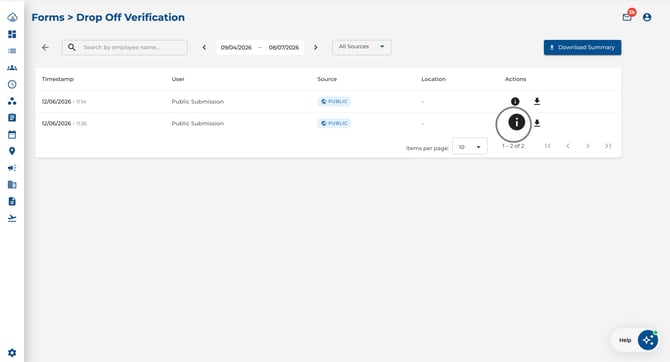Click Public Submission in the 11:14 row

[197, 102]
